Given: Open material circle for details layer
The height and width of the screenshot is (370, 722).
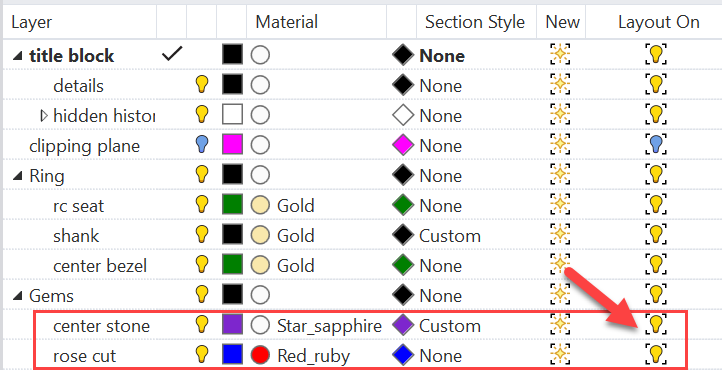Looking at the screenshot, I should coord(260,86).
